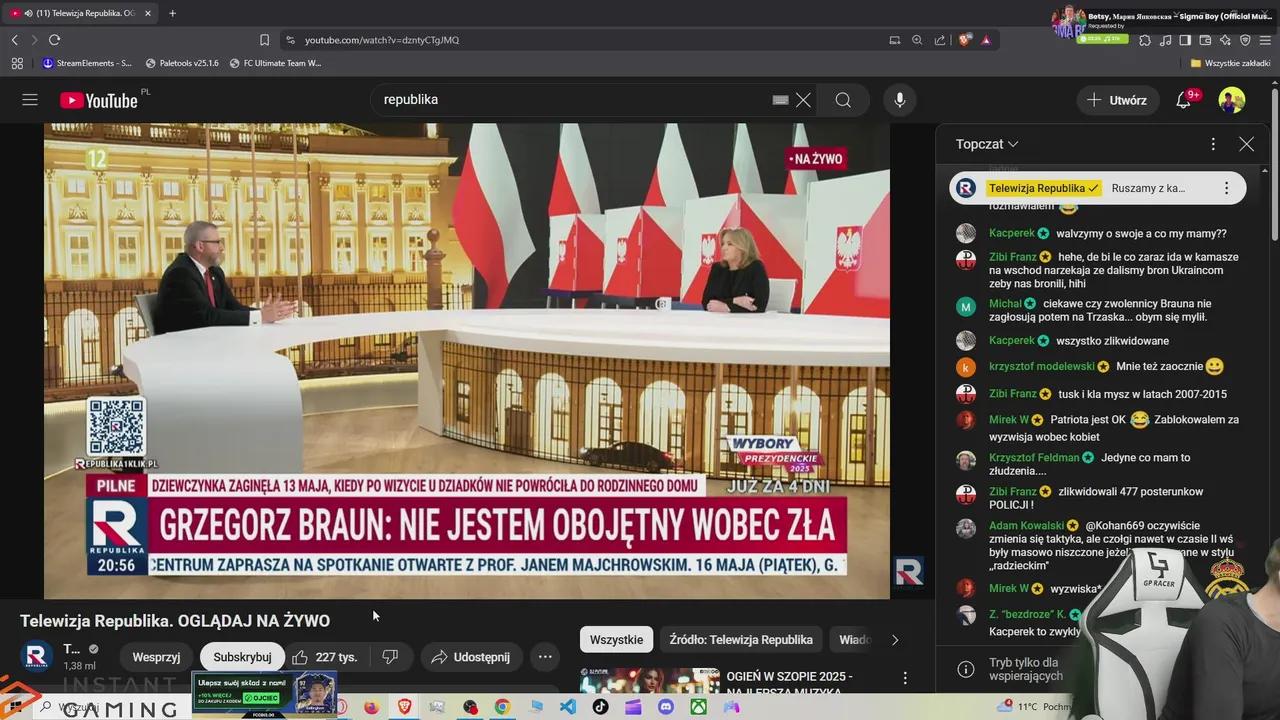Open YouTube notifications bell

coord(1184,100)
